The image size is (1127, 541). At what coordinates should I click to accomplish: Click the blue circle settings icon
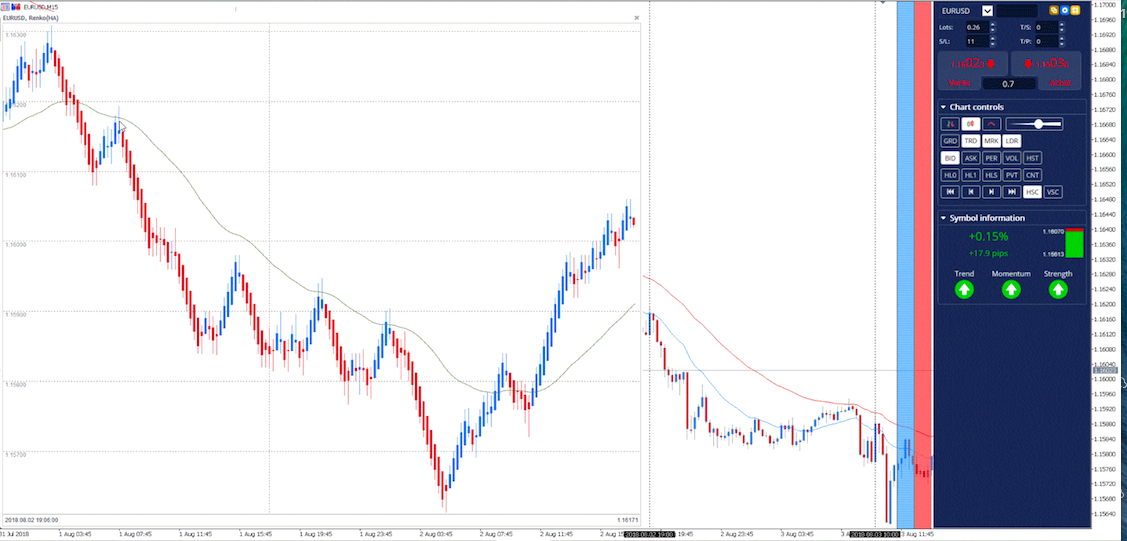[x=1064, y=11]
